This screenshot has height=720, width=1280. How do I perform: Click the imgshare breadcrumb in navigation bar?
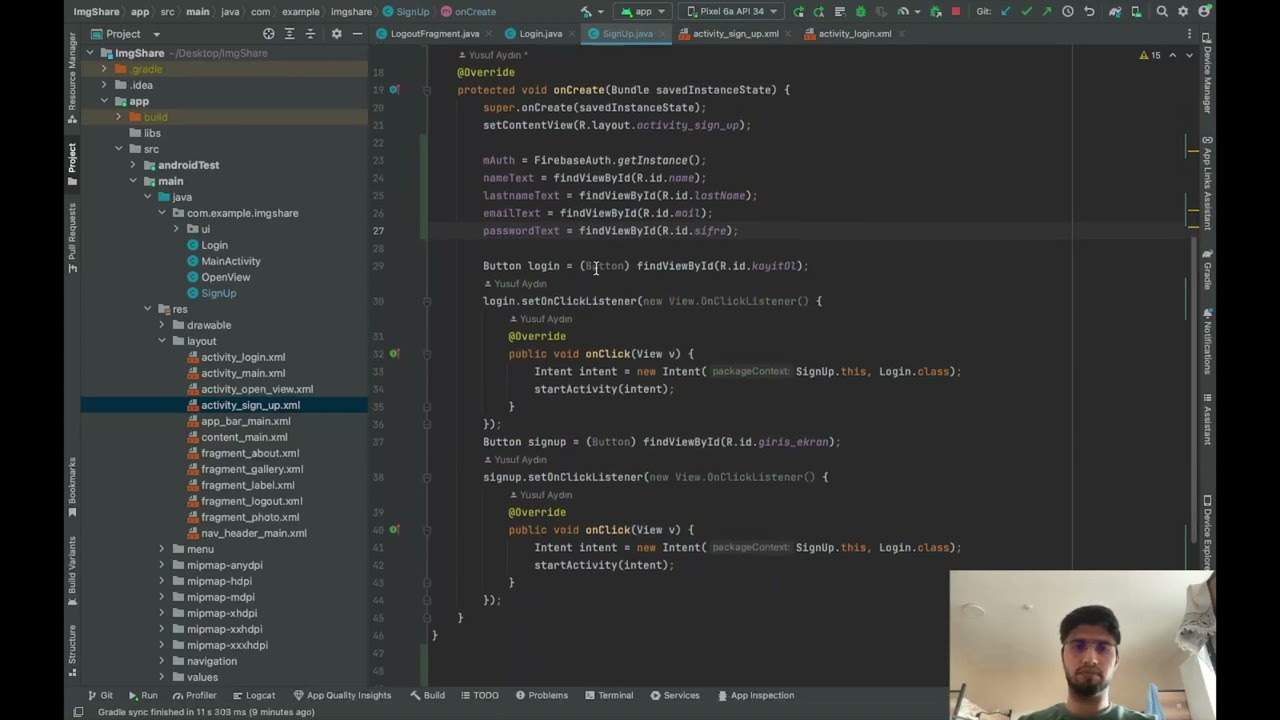[352, 12]
